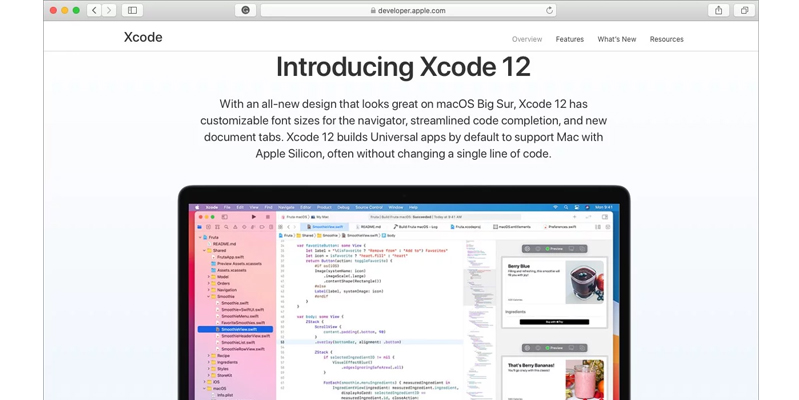Show the tab overview in Safari
The width and height of the screenshot is (799, 400).
pos(744,10)
